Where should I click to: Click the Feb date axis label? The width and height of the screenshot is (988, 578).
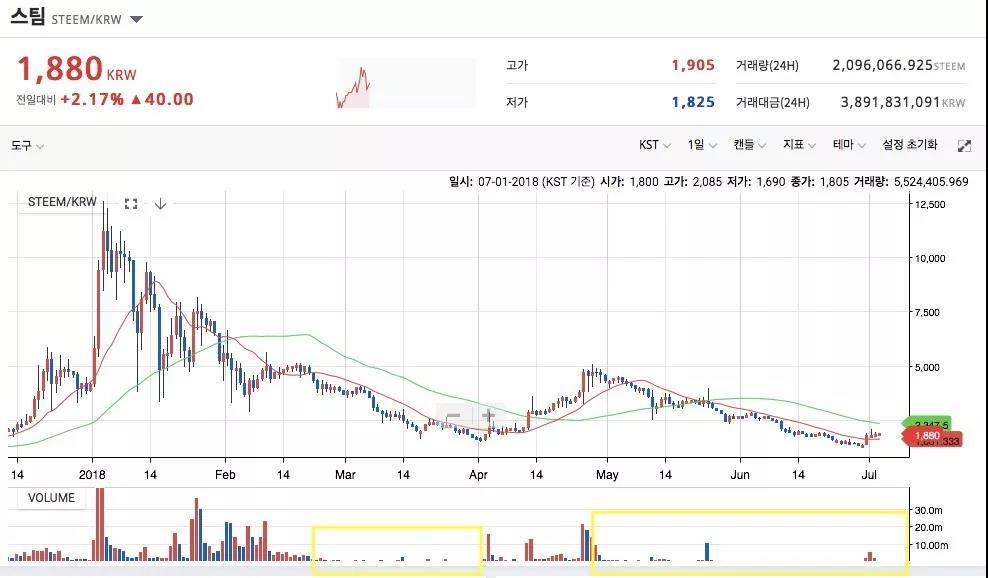coord(225,475)
